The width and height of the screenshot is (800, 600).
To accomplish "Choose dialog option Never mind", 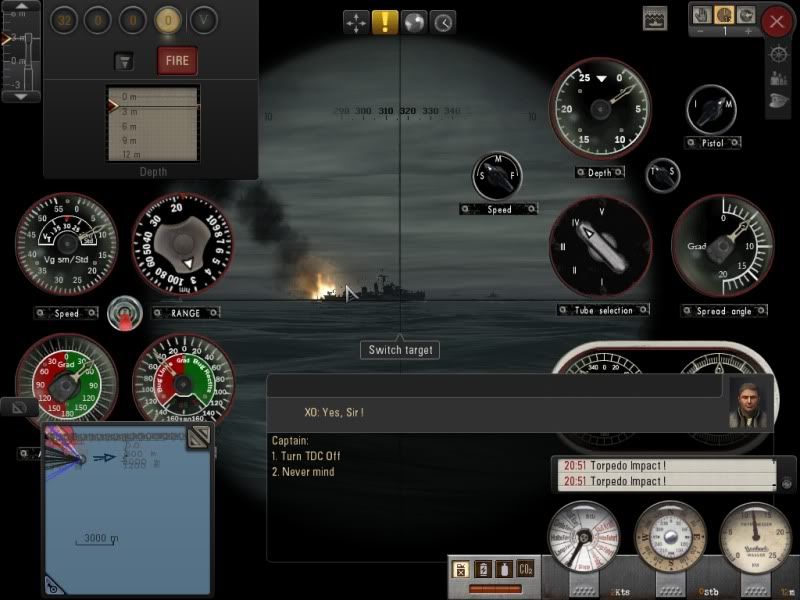I will [303, 472].
